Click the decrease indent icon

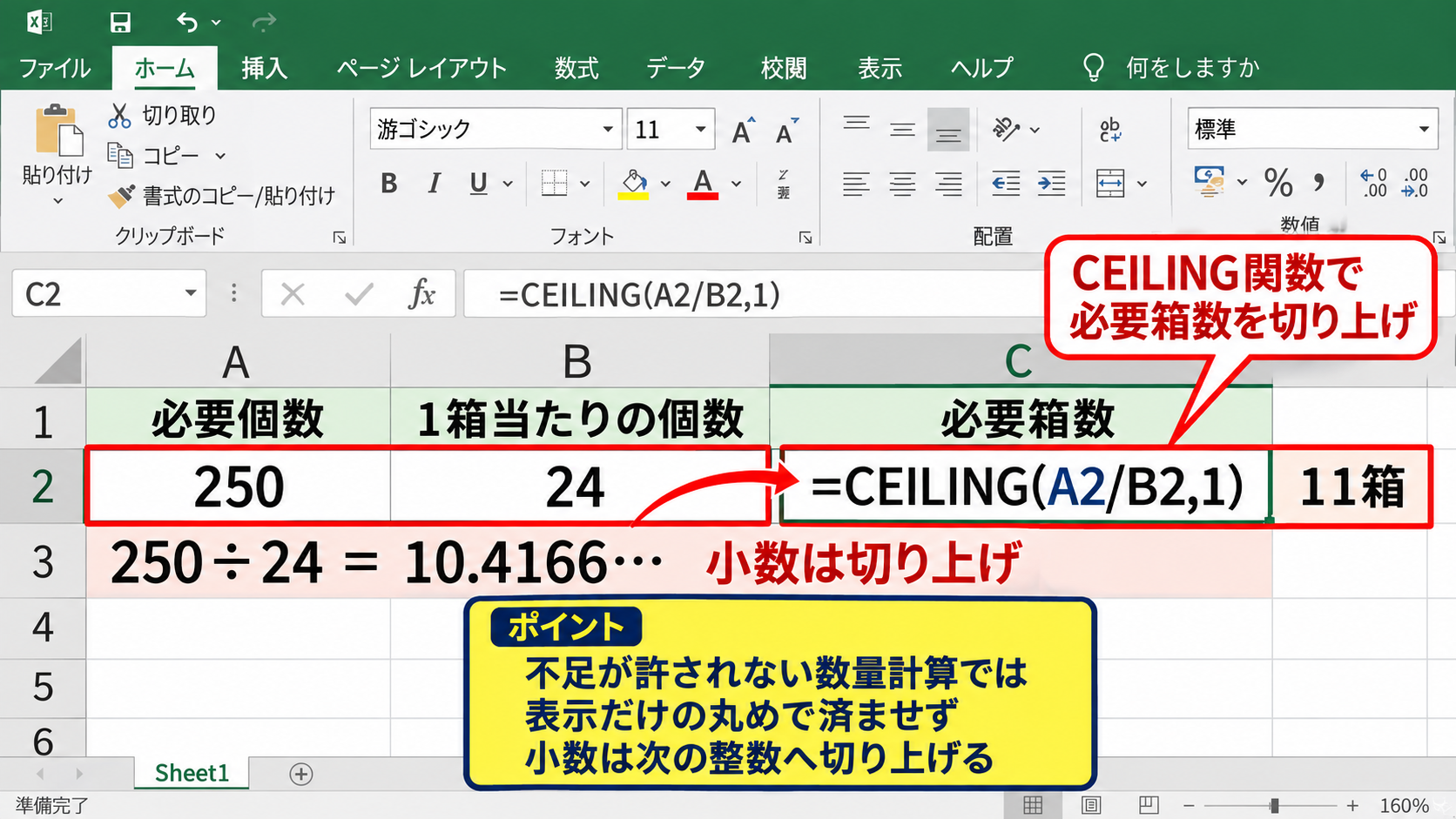pyautogui.click(x=1006, y=183)
